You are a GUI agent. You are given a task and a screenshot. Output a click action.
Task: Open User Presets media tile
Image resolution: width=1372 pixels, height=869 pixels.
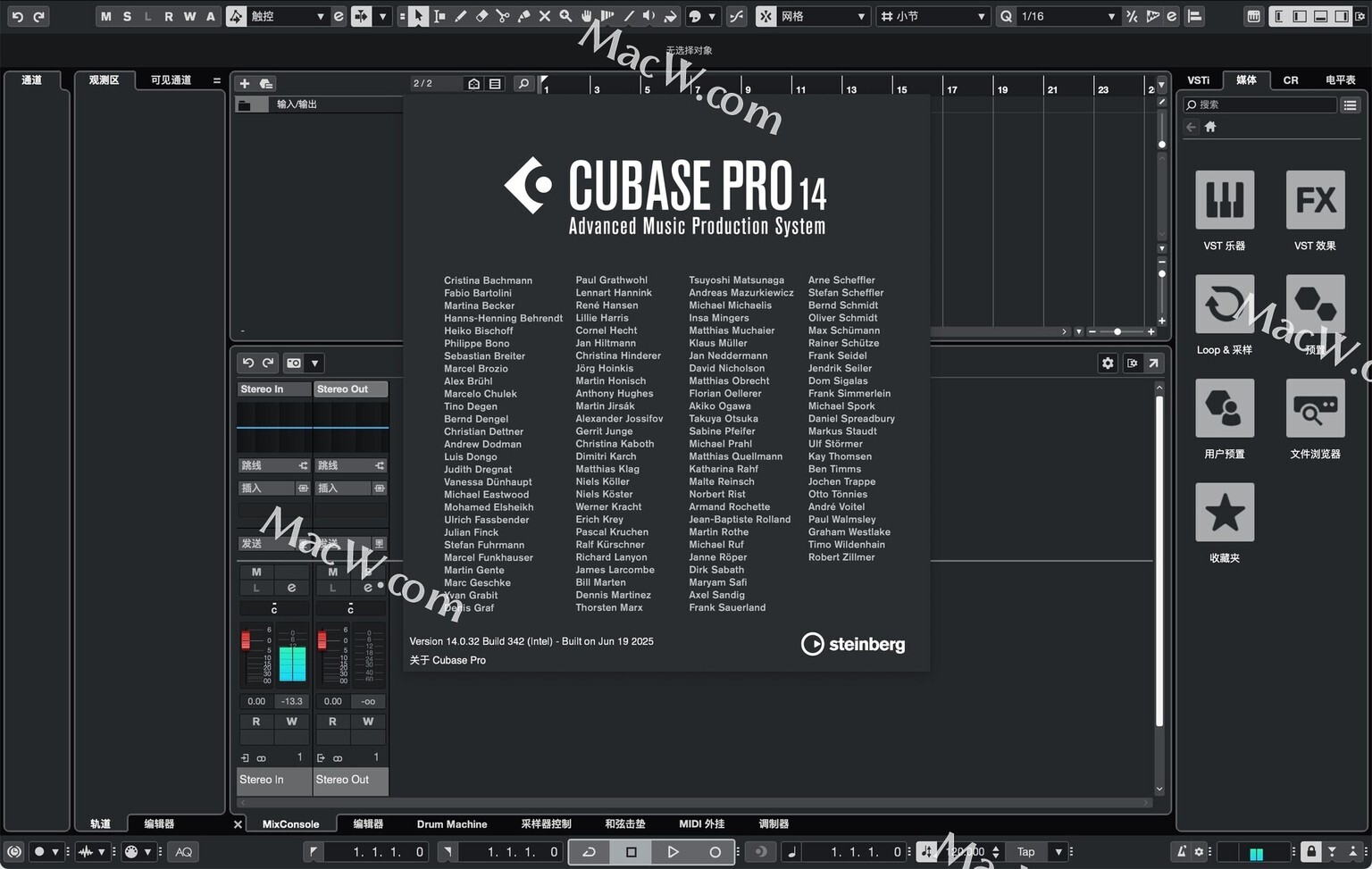1225,408
